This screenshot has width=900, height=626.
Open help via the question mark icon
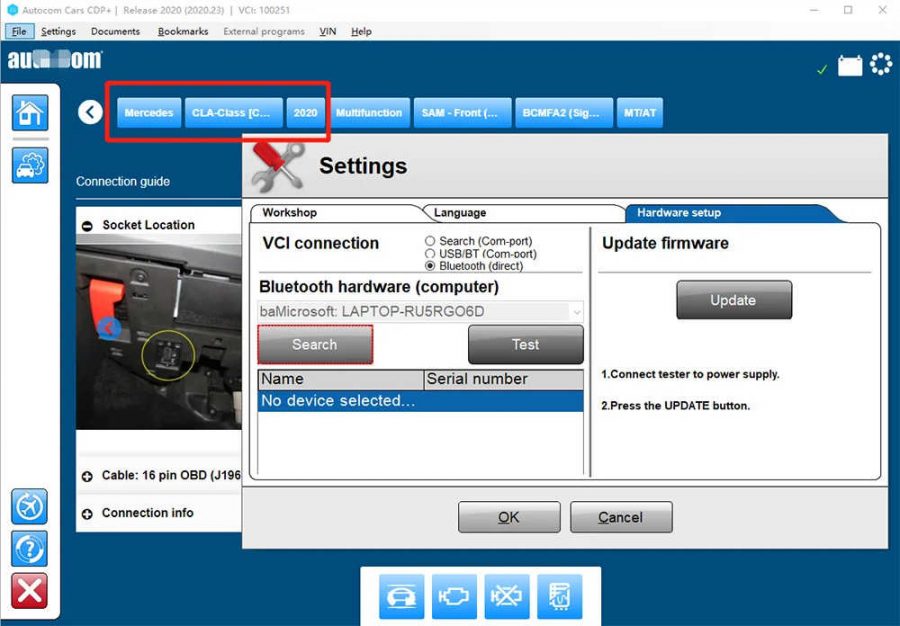click(x=30, y=548)
